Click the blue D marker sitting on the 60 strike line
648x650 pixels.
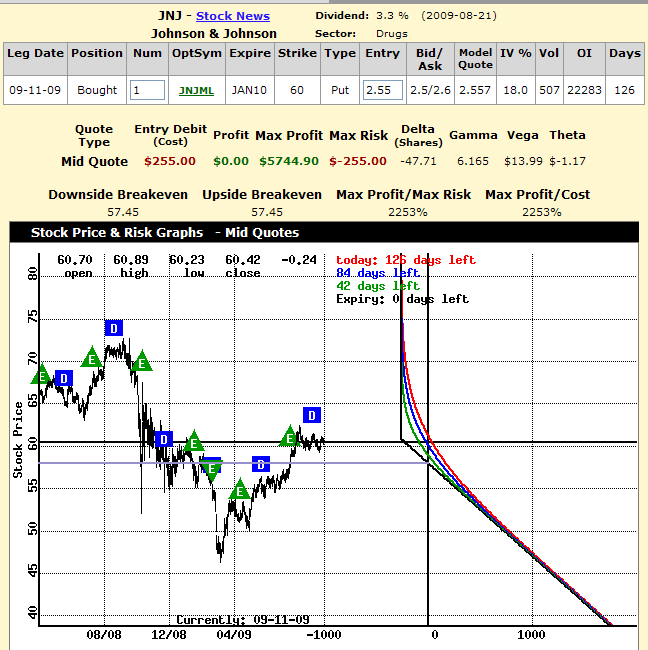coord(164,439)
